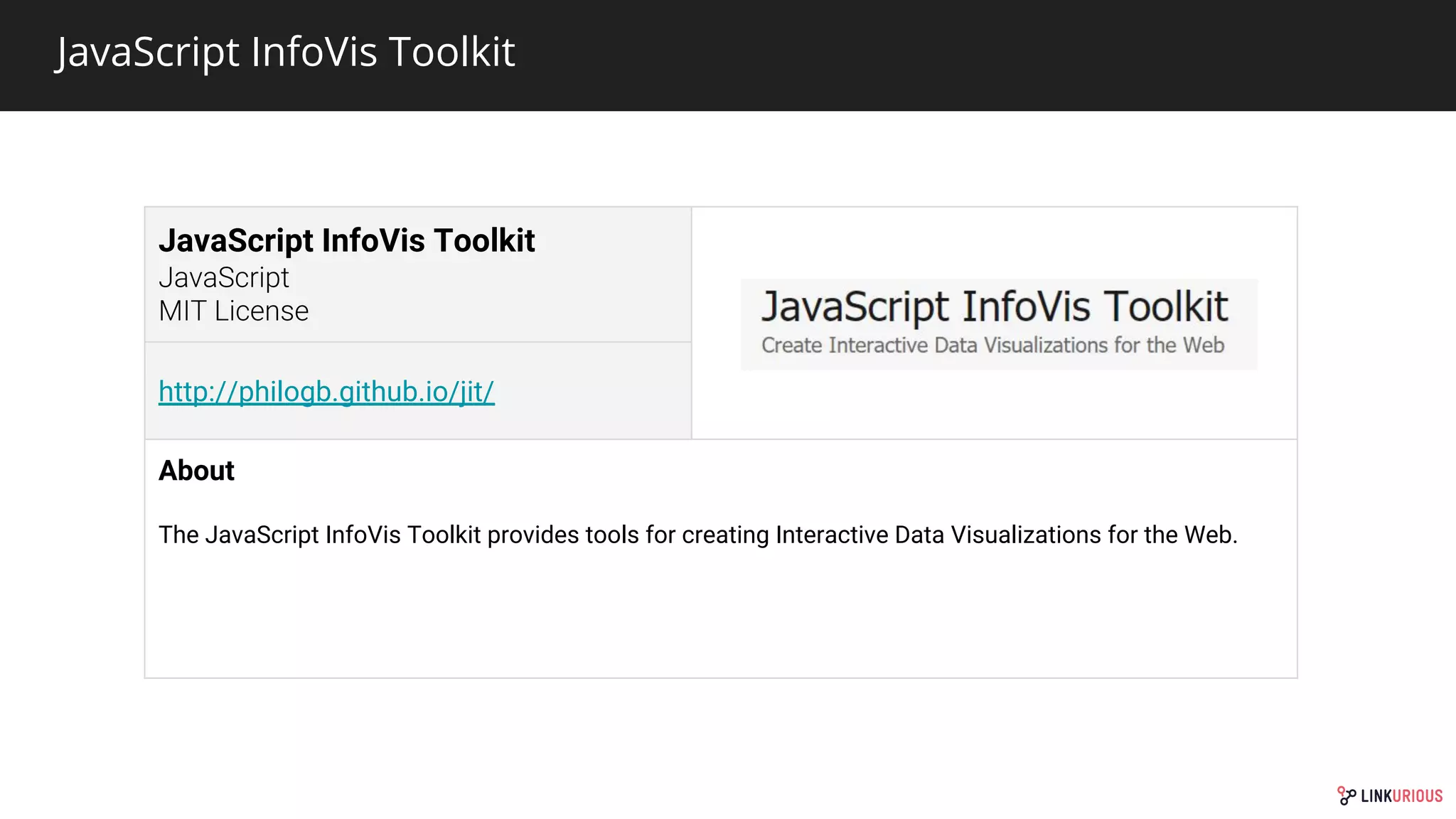Click banner tagline 'Create Interactive Data Visualizations'
Screen dimensions: 1456x819
click(x=992, y=346)
